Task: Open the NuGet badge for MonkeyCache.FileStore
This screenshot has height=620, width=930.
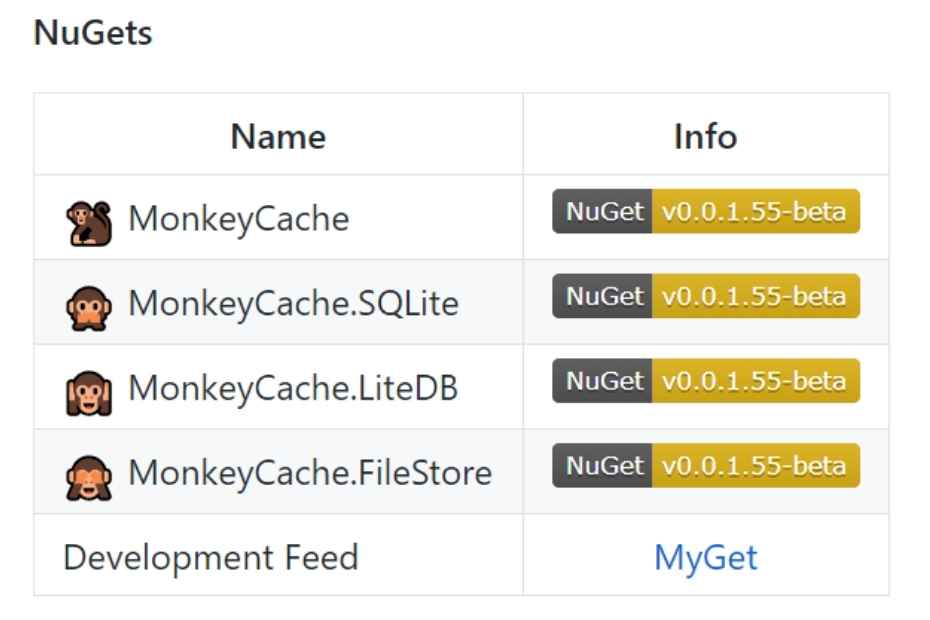Action: pos(705,465)
